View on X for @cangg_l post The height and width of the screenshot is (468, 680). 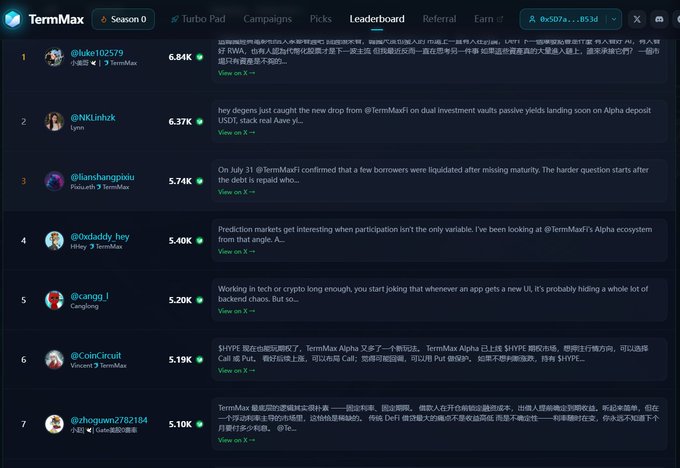(236, 311)
